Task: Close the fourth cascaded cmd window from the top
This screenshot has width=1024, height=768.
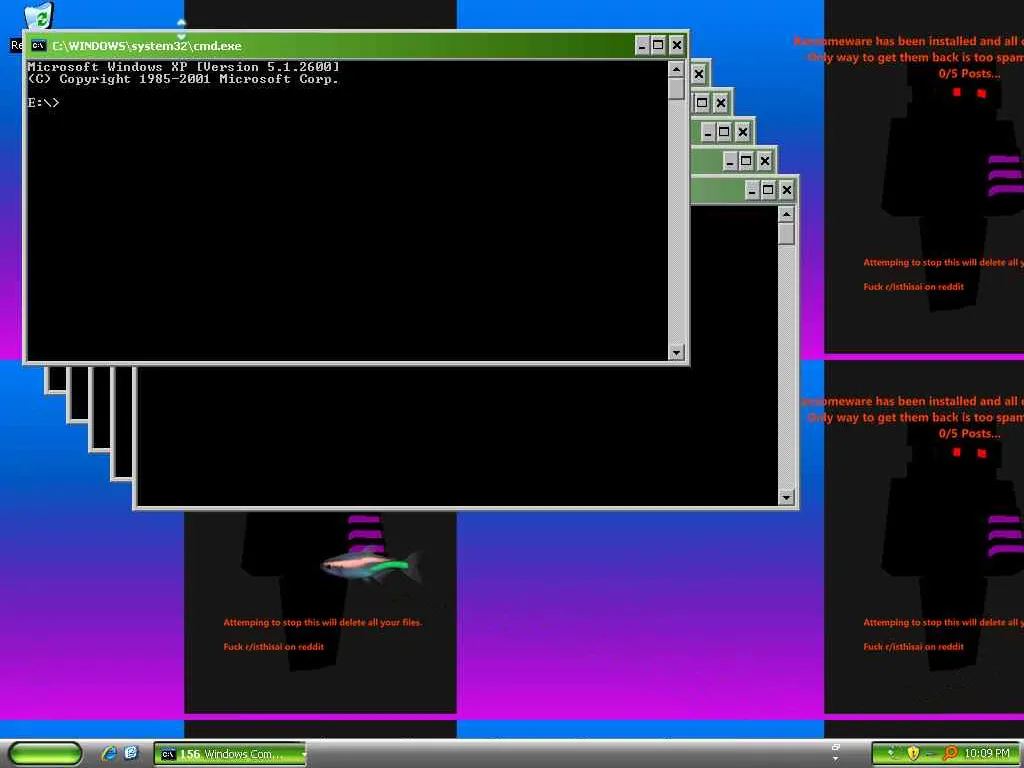Action: coord(743,132)
